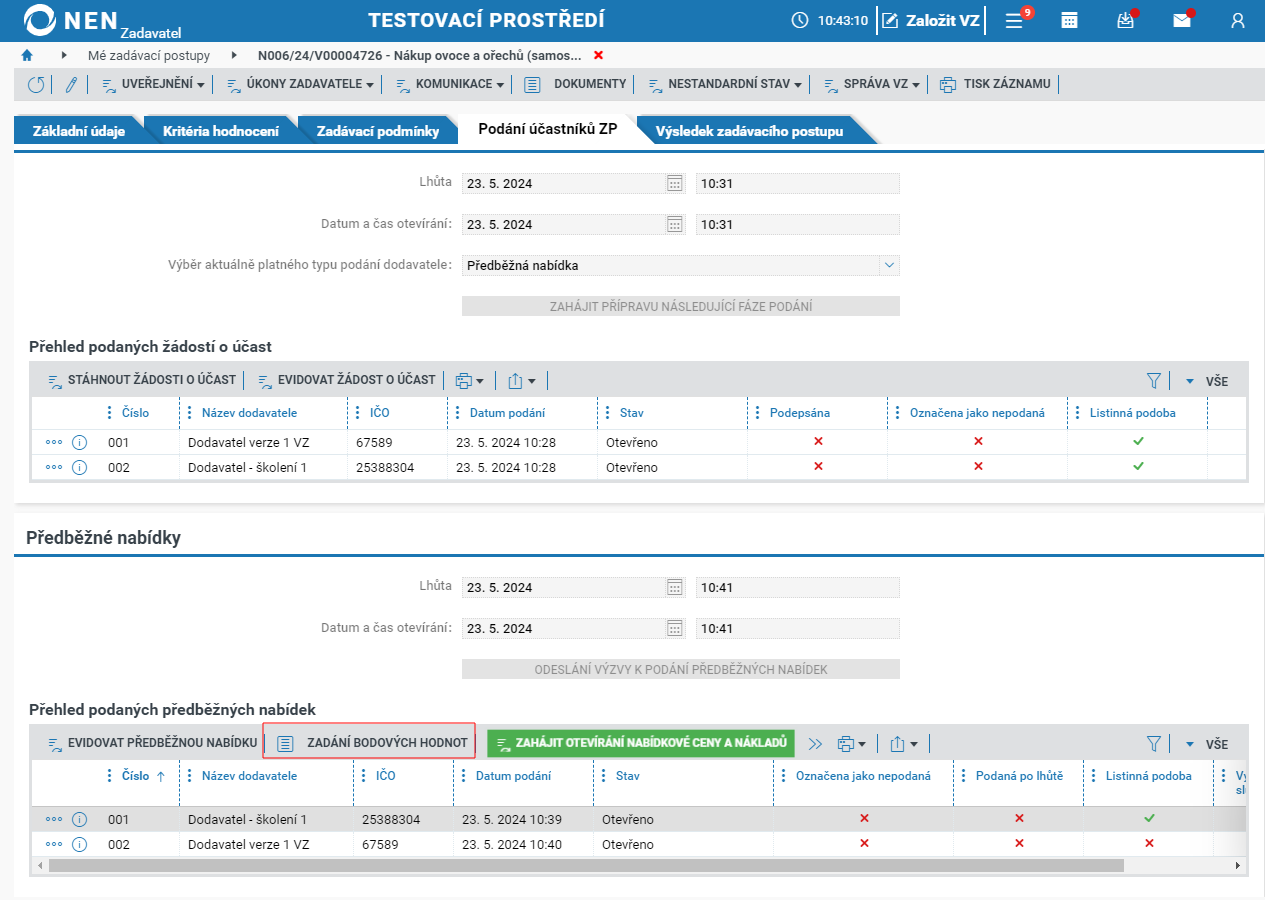This screenshot has height=900, width=1265.
Task: Click Datum podání 23. 5. 2024 10:40 cell
Action: click(x=523, y=844)
